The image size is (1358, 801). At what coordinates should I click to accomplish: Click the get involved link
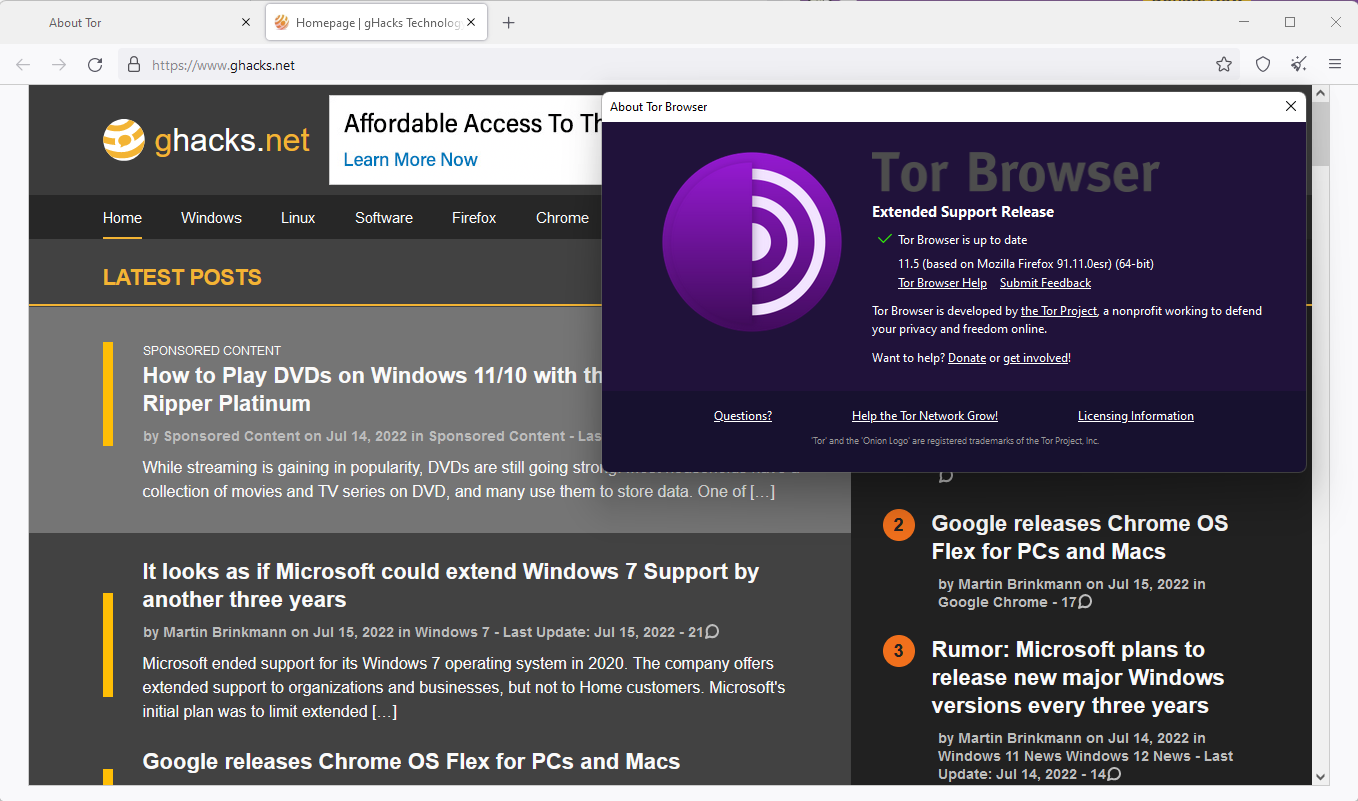(x=1035, y=358)
